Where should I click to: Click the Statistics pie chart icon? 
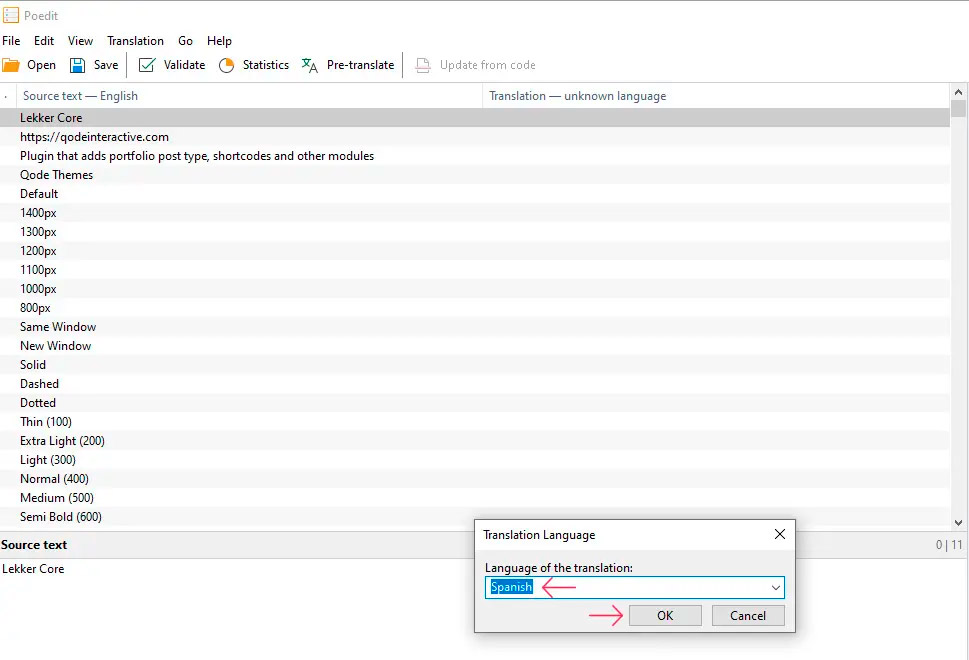point(226,65)
